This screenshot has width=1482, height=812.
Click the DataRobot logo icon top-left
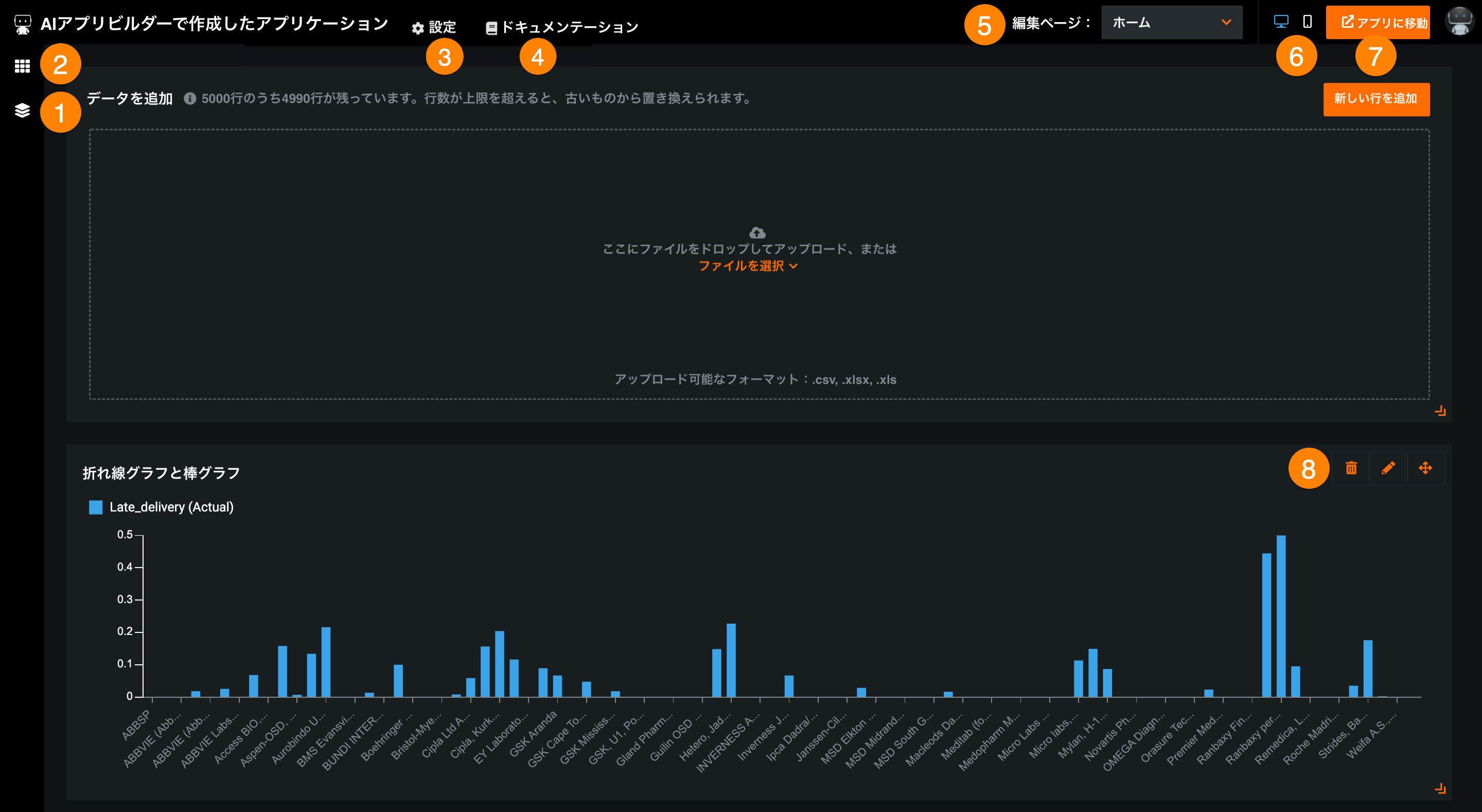(x=22, y=24)
